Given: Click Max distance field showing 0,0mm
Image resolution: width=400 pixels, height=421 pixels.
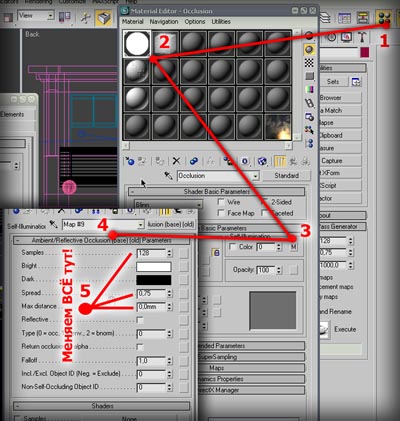Looking at the screenshot, I should (x=151, y=307).
